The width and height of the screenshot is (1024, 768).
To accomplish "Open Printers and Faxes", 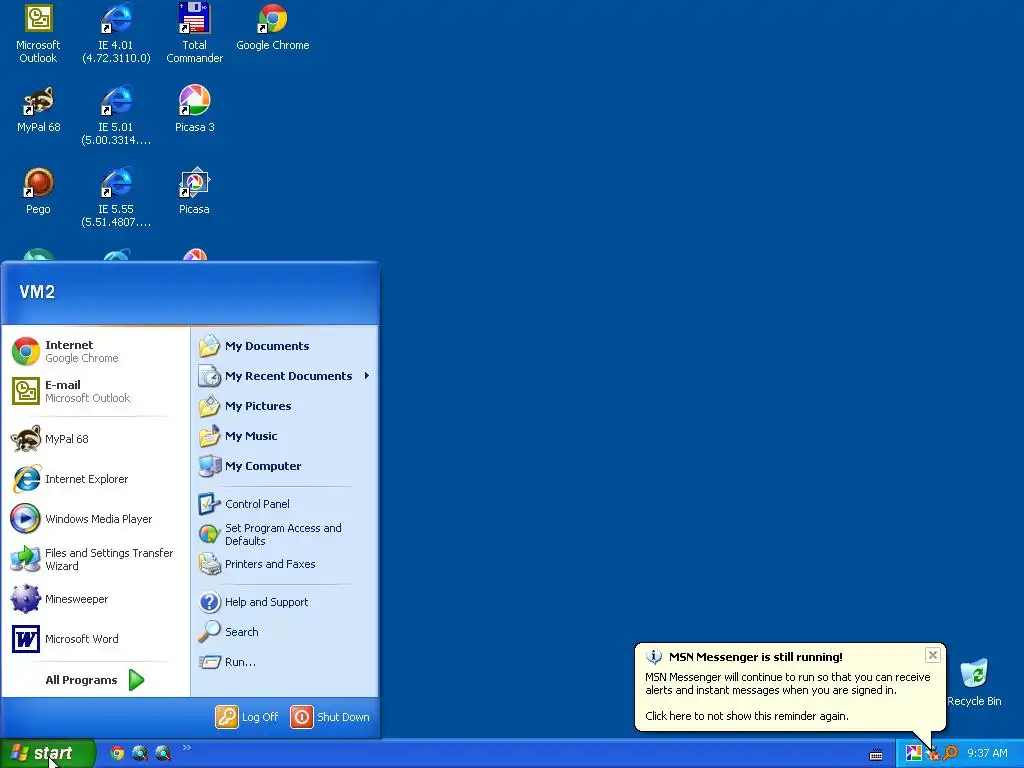I will (284, 564).
